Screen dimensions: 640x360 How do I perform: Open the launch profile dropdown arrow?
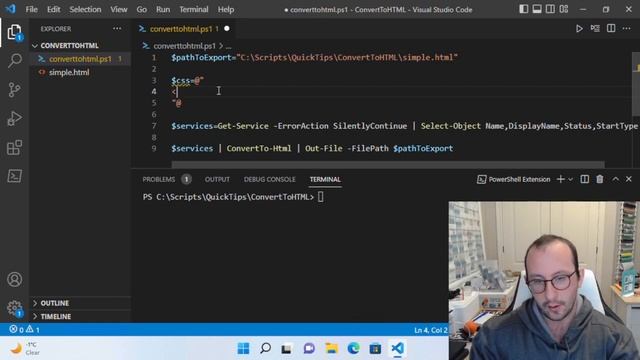[571, 180]
